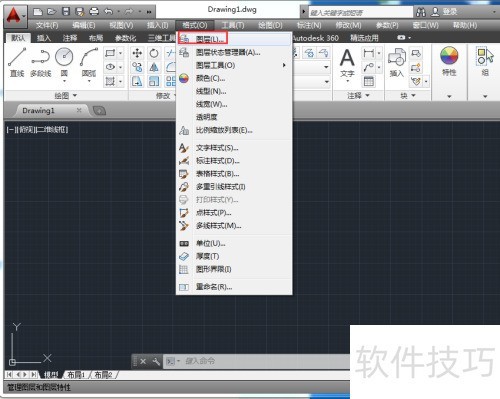Open the Circle tool dropdown arrow

coord(64,81)
